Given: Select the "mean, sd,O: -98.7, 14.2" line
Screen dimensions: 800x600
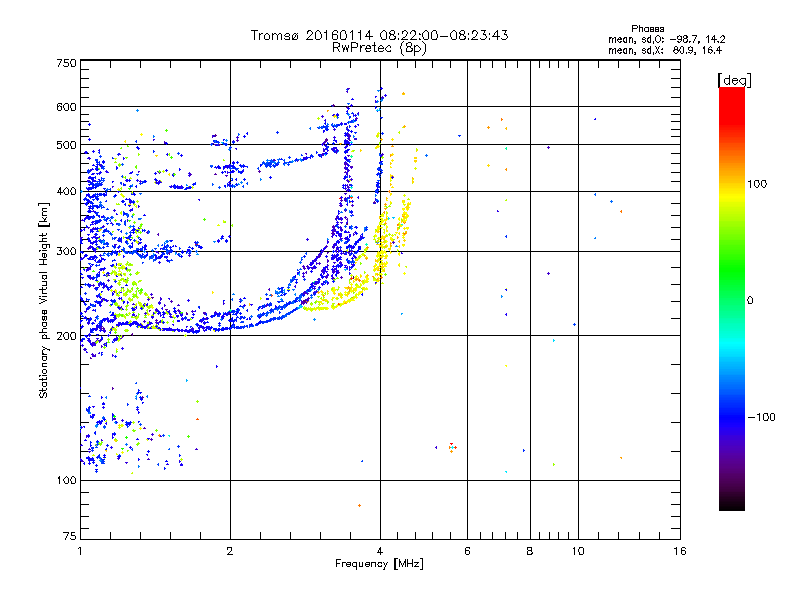Looking at the screenshot, I should [666, 39].
